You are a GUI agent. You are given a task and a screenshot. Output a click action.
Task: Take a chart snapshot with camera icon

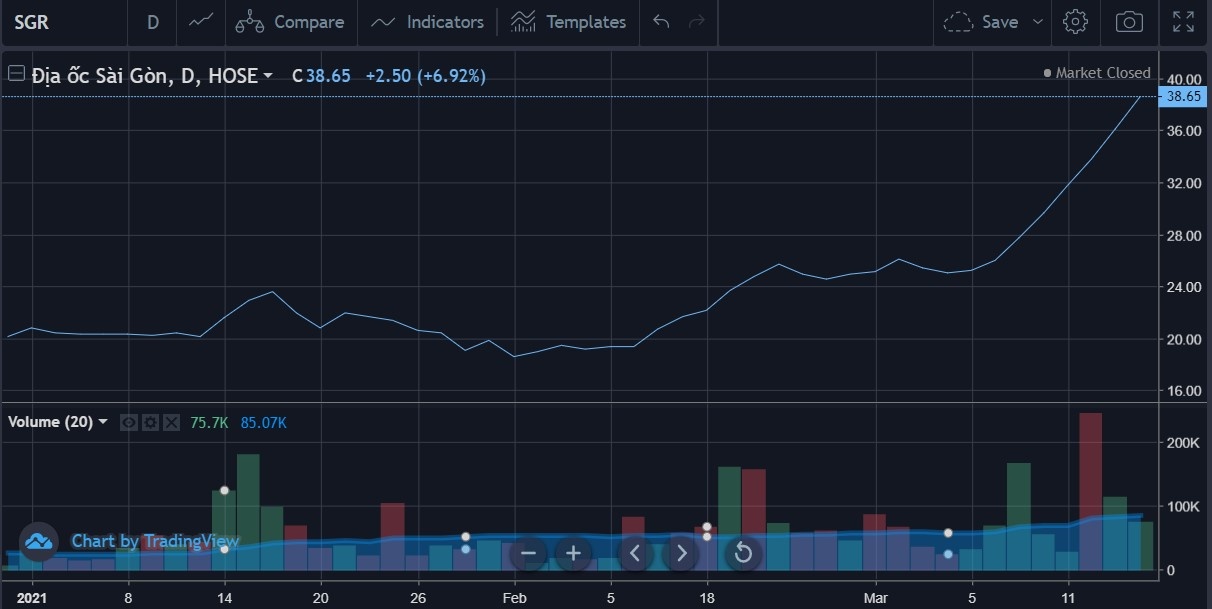point(1129,21)
